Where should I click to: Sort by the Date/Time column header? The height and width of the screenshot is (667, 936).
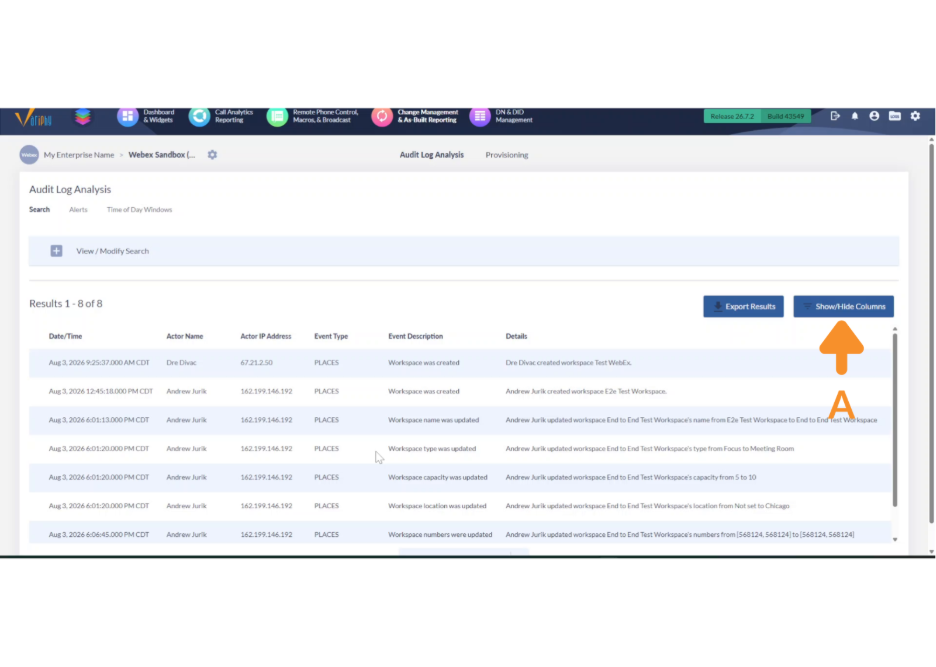[66, 336]
